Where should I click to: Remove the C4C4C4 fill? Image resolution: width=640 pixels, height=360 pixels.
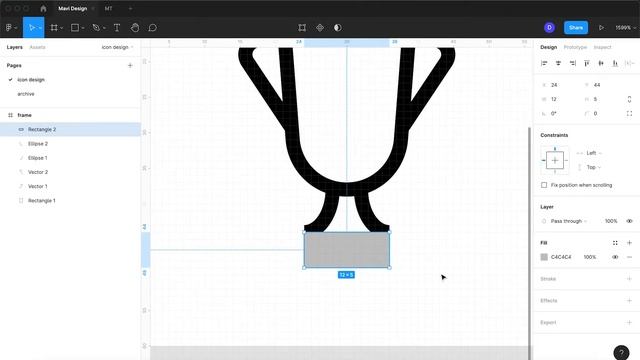[629, 257]
